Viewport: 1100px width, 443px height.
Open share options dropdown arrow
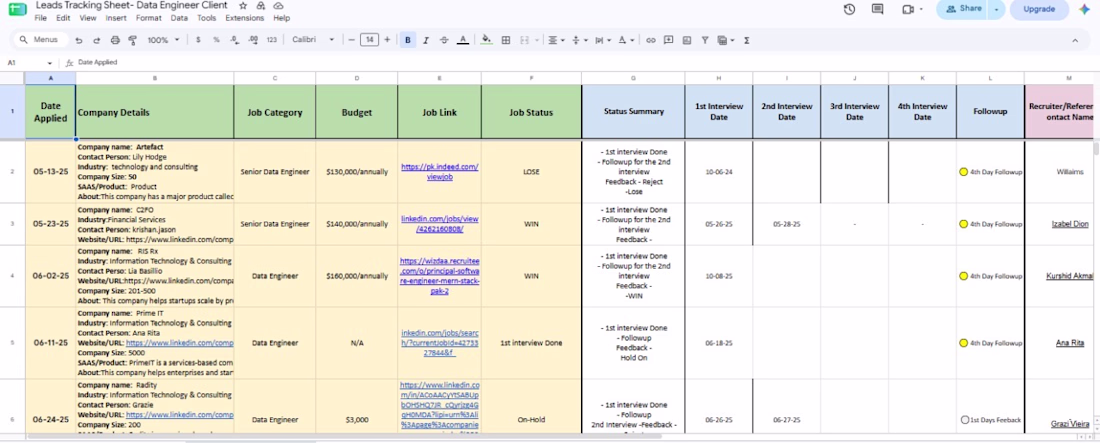point(996,9)
